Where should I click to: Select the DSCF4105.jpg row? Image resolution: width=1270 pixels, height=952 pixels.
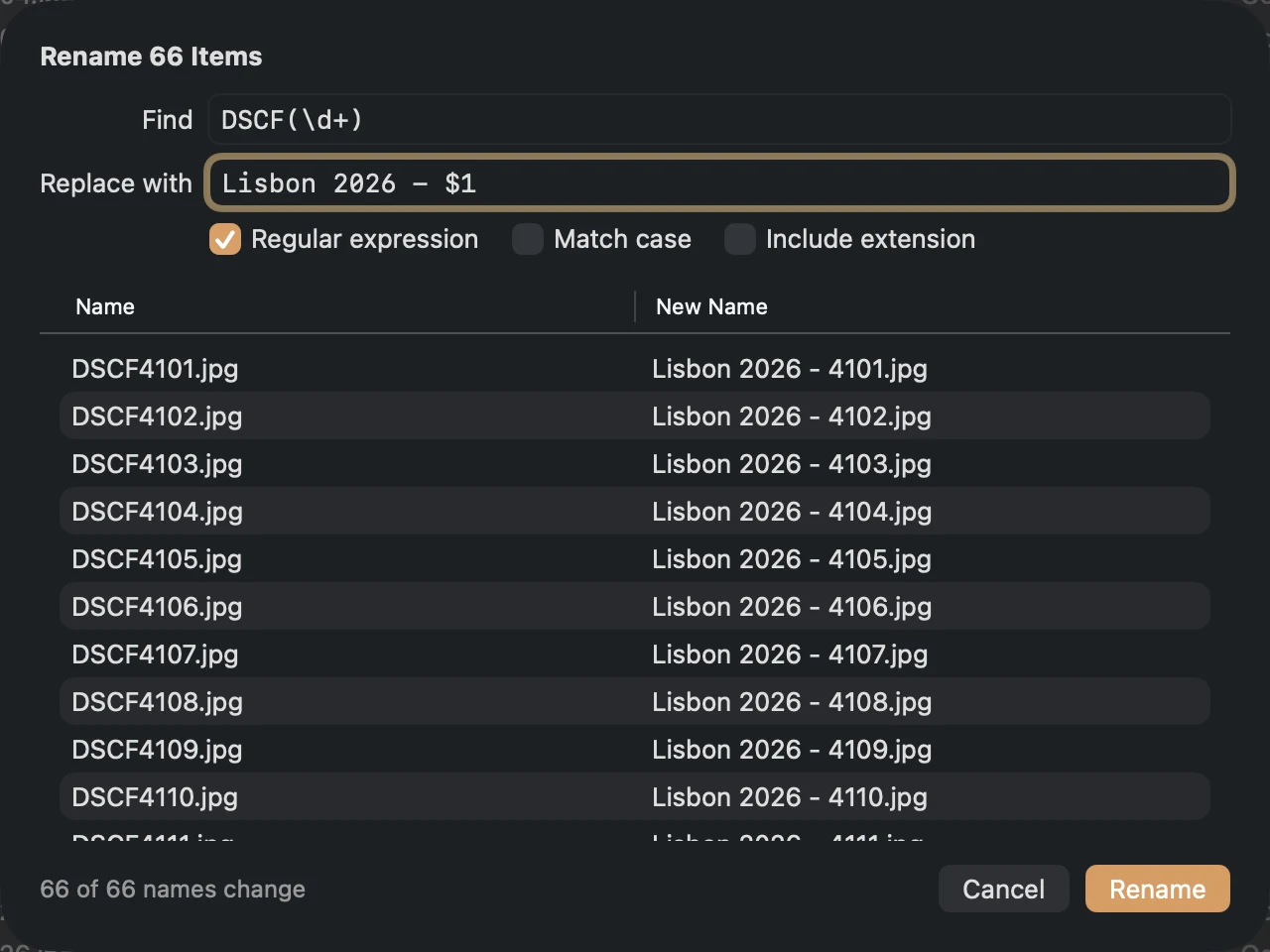pos(635,559)
